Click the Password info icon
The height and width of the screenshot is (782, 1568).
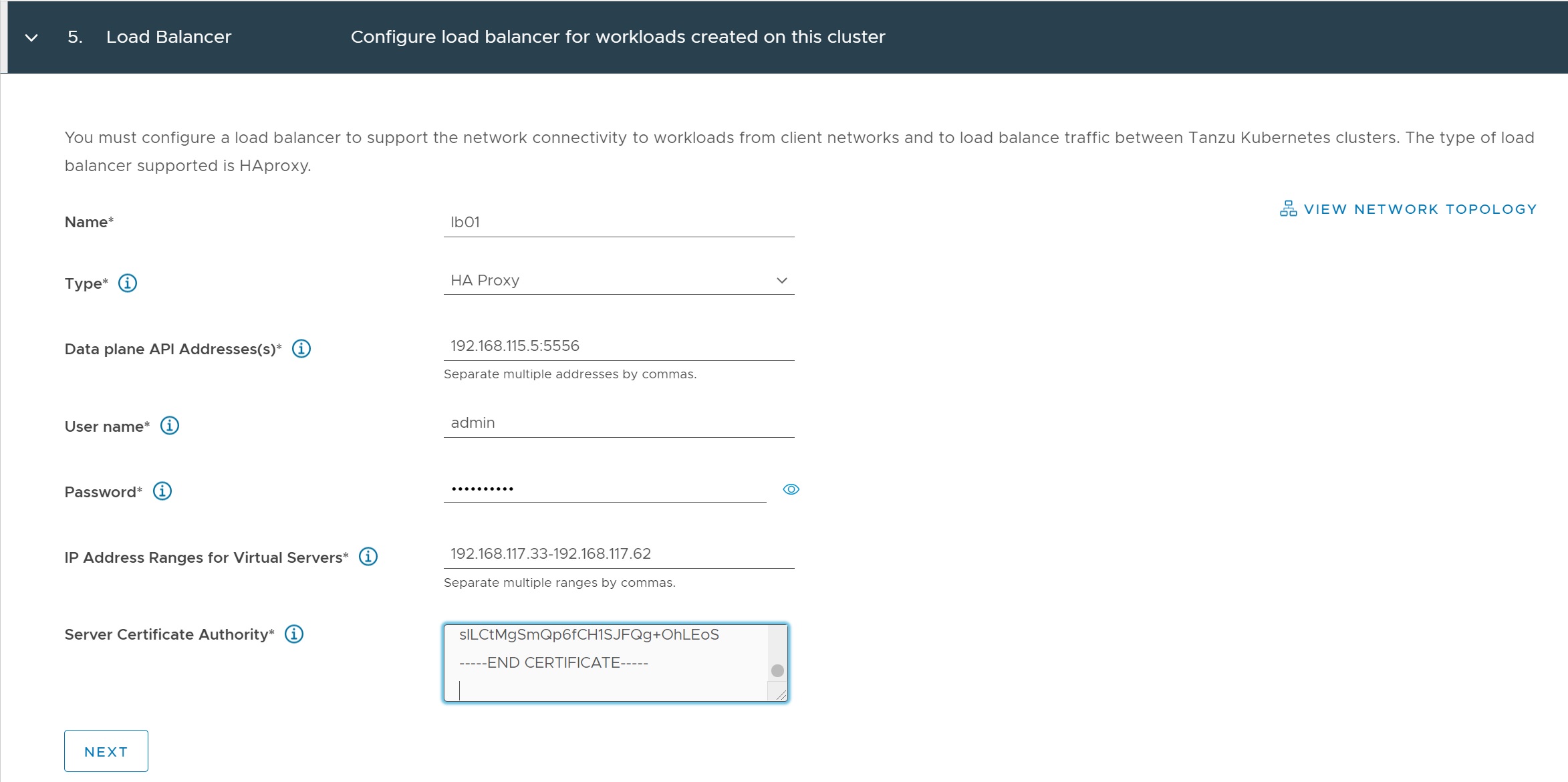click(x=162, y=491)
